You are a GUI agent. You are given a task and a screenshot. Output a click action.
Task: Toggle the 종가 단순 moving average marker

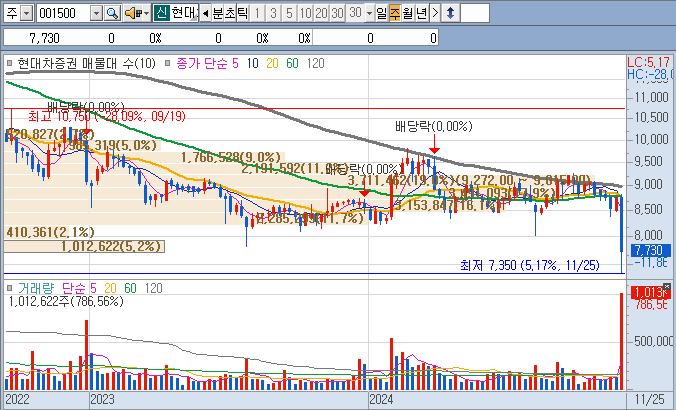(168, 64)
